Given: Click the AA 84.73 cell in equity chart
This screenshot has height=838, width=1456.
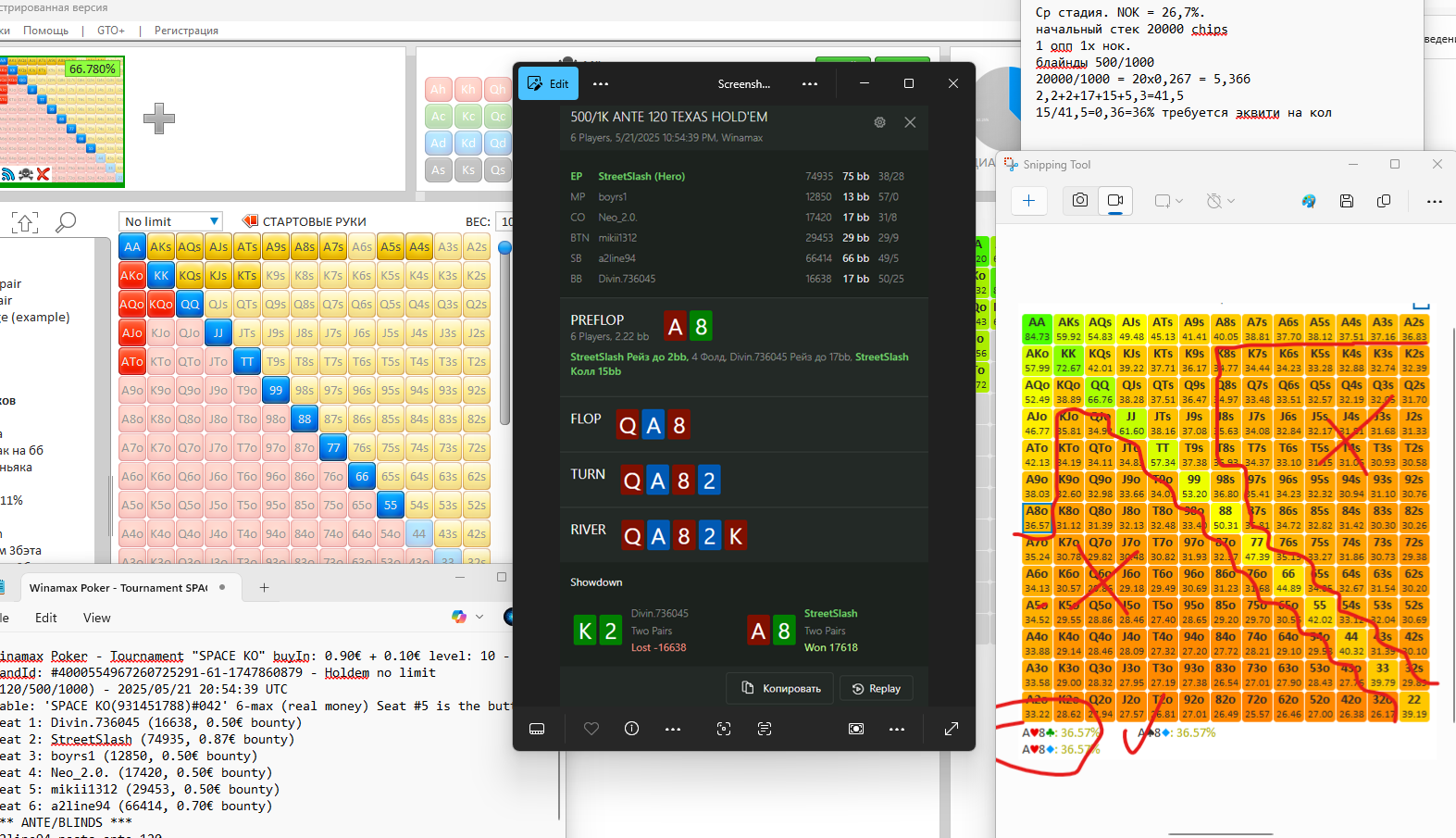Looking at the screenshot, I should [x=1037, y=329].
